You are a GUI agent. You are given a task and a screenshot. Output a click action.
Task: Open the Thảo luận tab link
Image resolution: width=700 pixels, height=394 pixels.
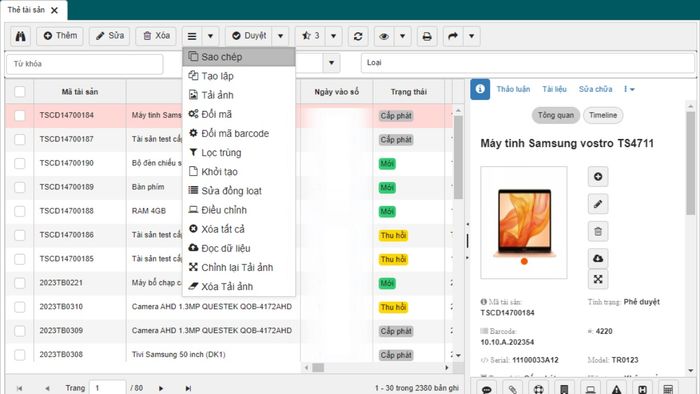[513, 89]
